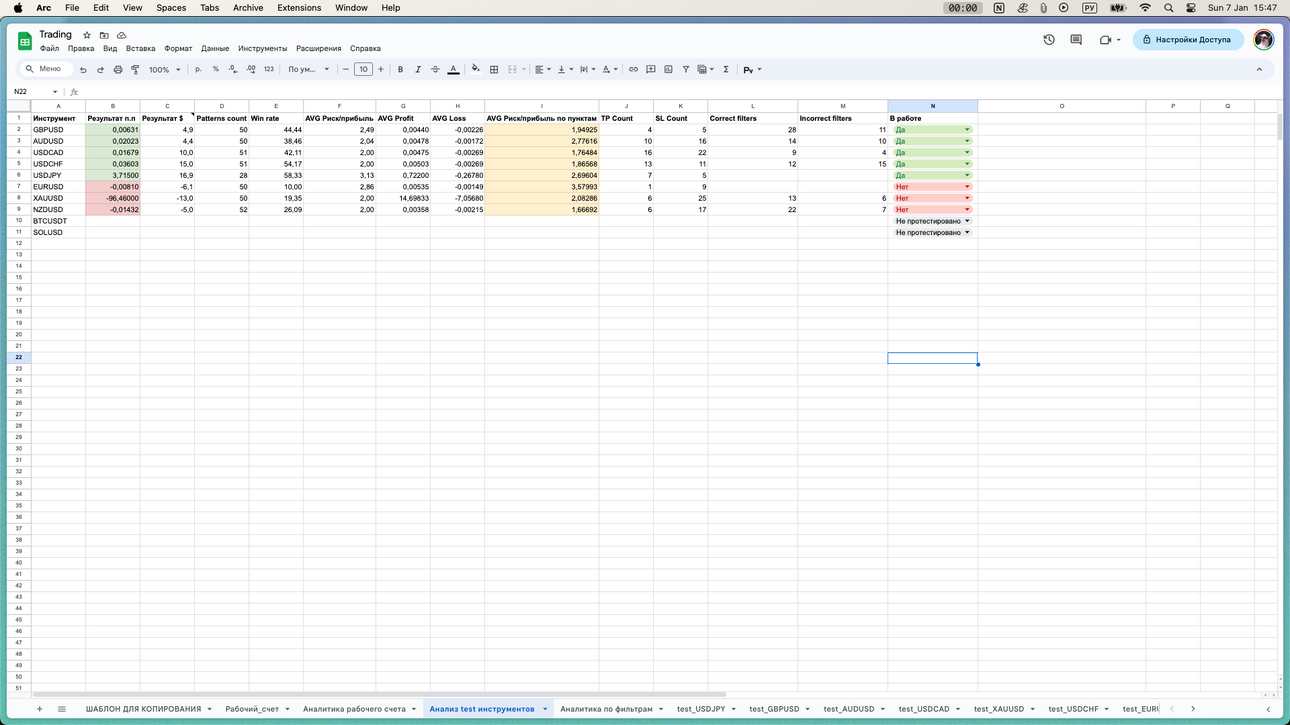Insert a chart from the toolbar
Screen dimensions: 1290x725
pos(668,70)
